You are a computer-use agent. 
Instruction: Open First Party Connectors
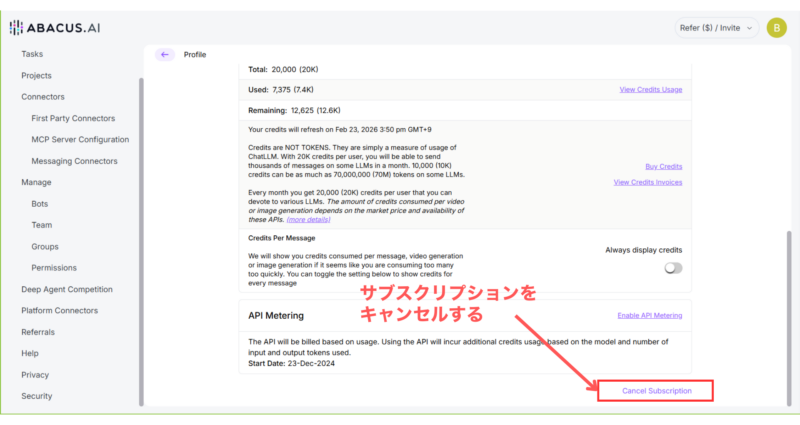click(73, 118)
